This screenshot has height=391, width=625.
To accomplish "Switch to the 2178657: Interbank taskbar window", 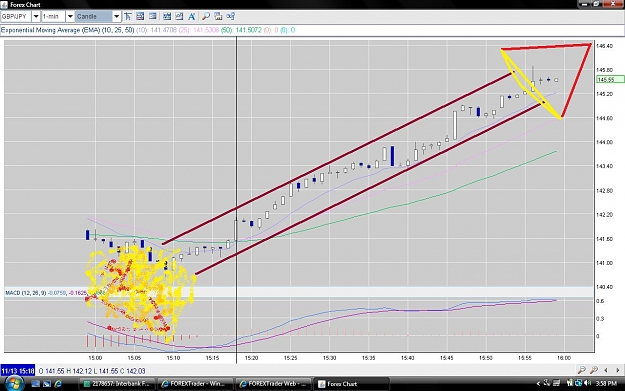I will click(x=117, y=384).
